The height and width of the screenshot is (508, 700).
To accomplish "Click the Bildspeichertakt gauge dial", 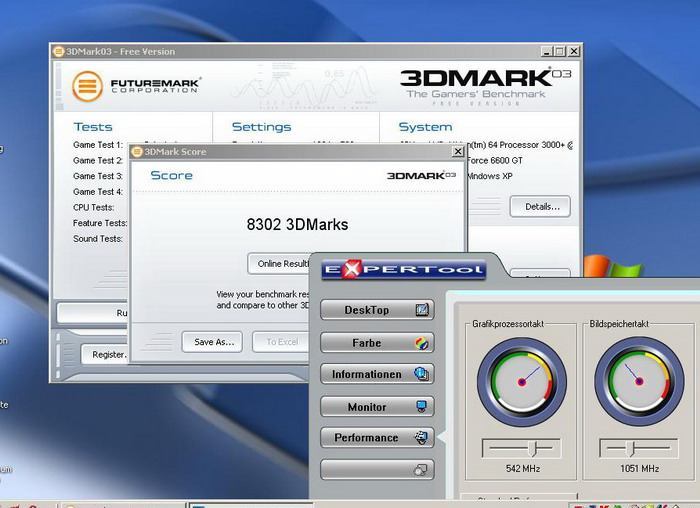I will pyautogui.click(x=639, y=382).
